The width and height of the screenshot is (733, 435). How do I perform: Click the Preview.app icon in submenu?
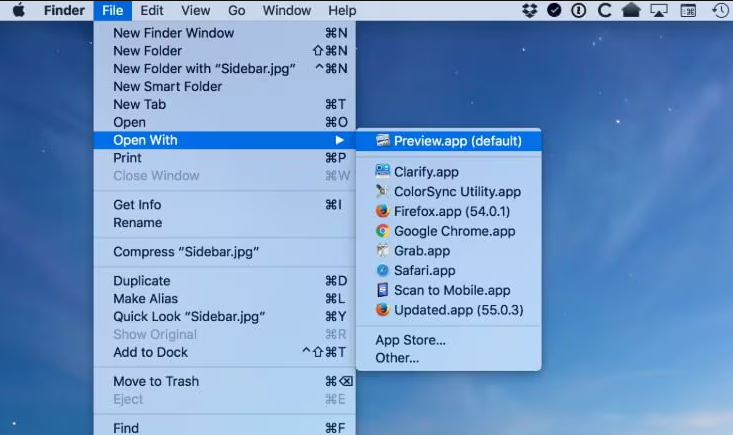(383, 141)
